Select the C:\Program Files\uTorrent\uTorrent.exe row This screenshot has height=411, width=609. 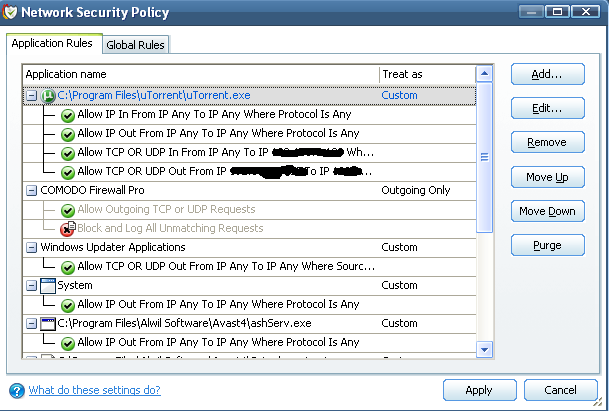249,96
